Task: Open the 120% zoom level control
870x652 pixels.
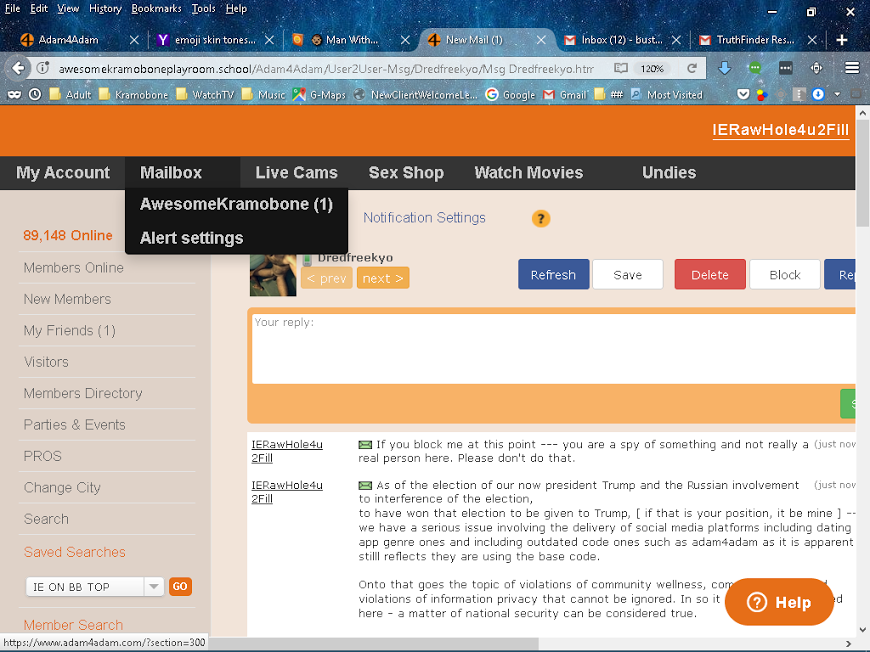Action: (652, 68)
